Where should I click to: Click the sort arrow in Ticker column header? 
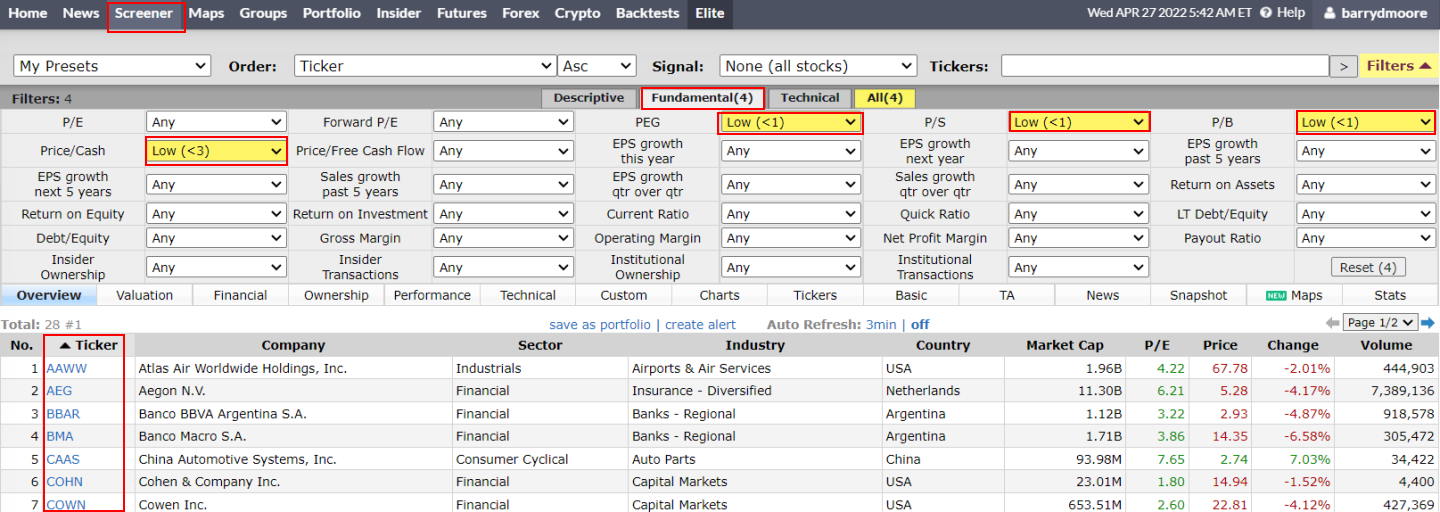tap(65, 345)
